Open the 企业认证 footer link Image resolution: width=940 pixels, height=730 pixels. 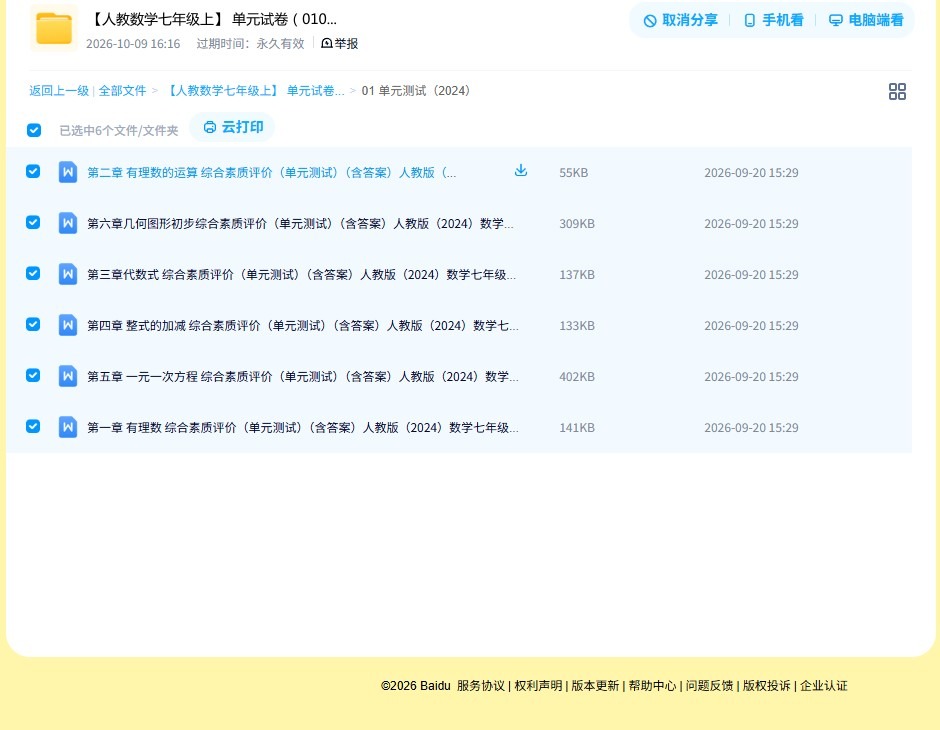click(824, 686)
